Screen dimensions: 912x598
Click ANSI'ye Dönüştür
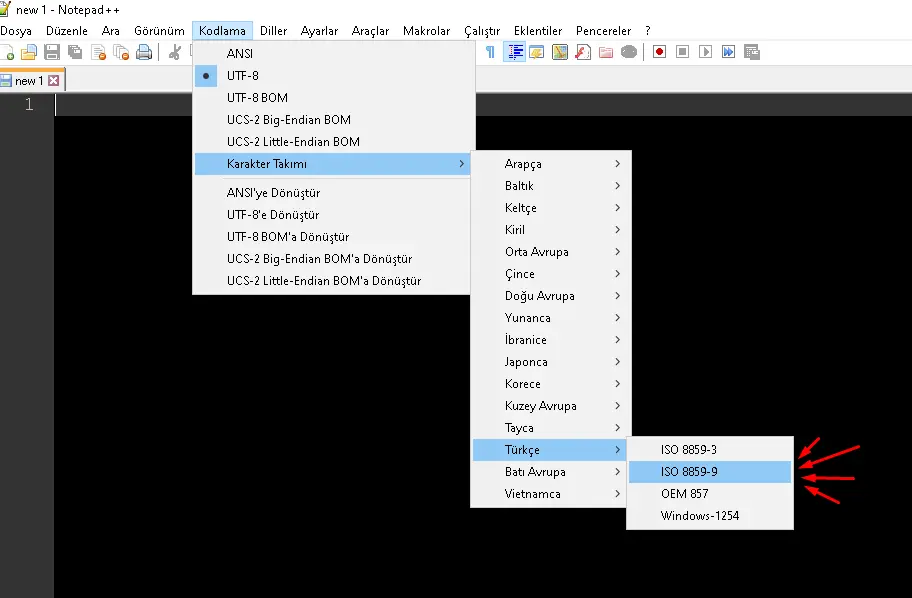[333, 193]
